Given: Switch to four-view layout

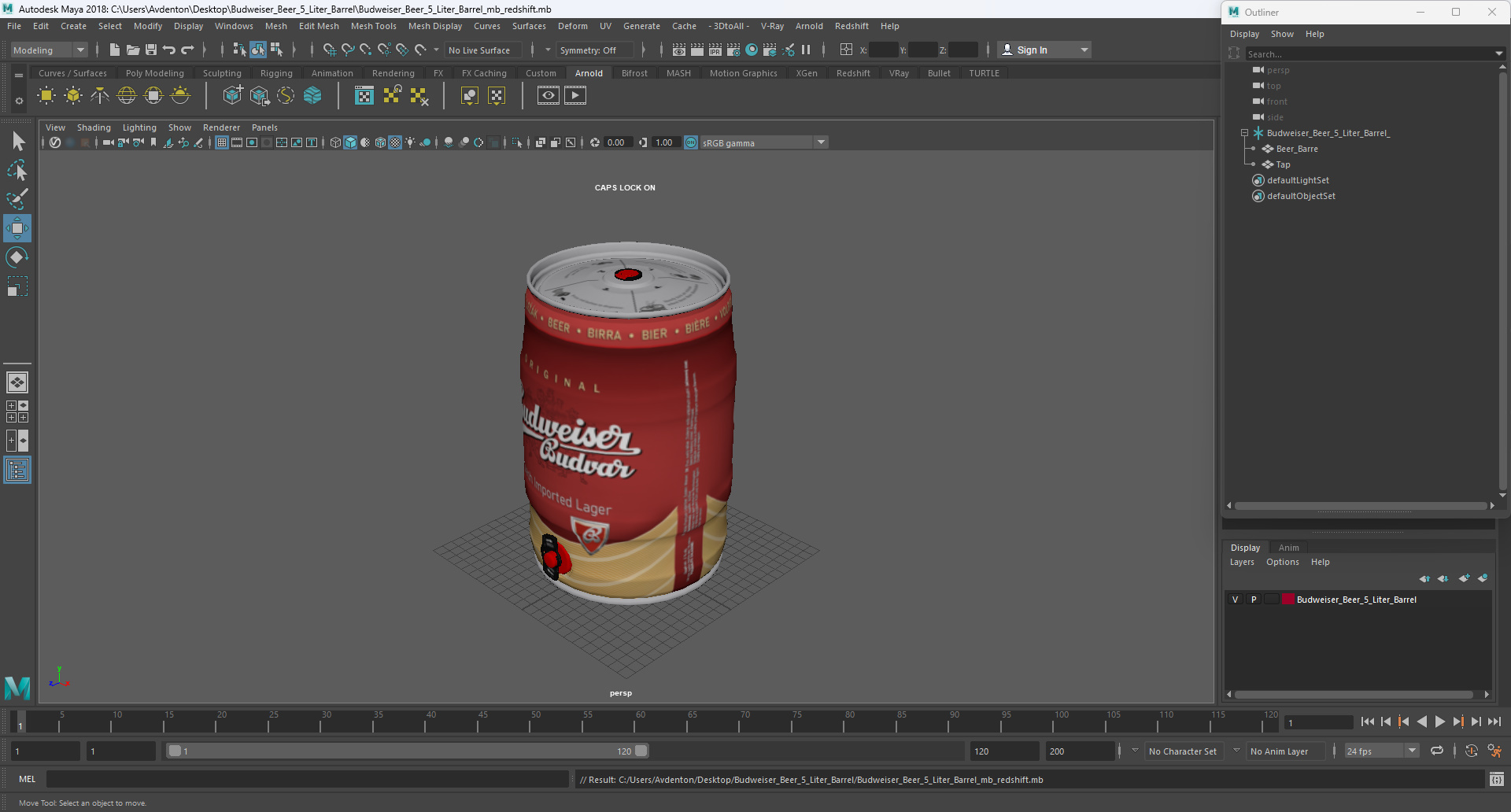Looking at the screenshot, I should coord(17,412).
